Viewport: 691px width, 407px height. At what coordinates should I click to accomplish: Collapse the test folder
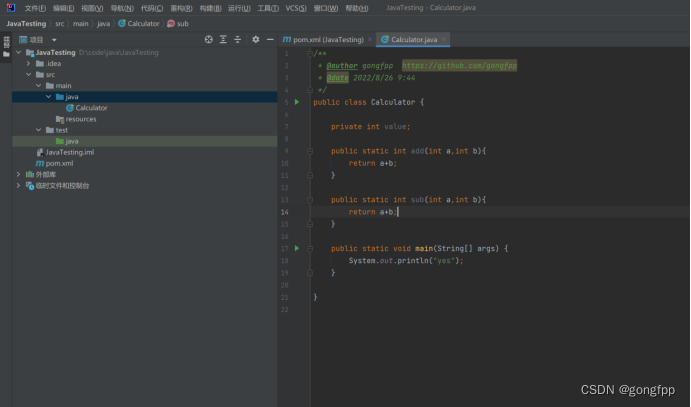point(39,130)
